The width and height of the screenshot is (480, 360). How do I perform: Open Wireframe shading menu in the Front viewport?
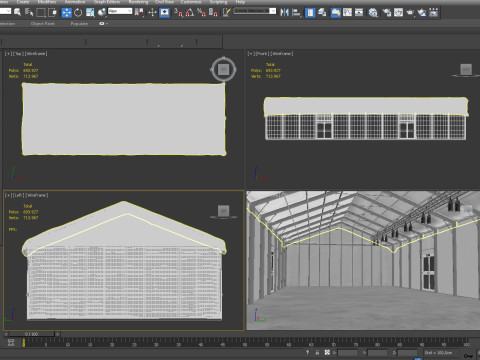tap(282, 54)
